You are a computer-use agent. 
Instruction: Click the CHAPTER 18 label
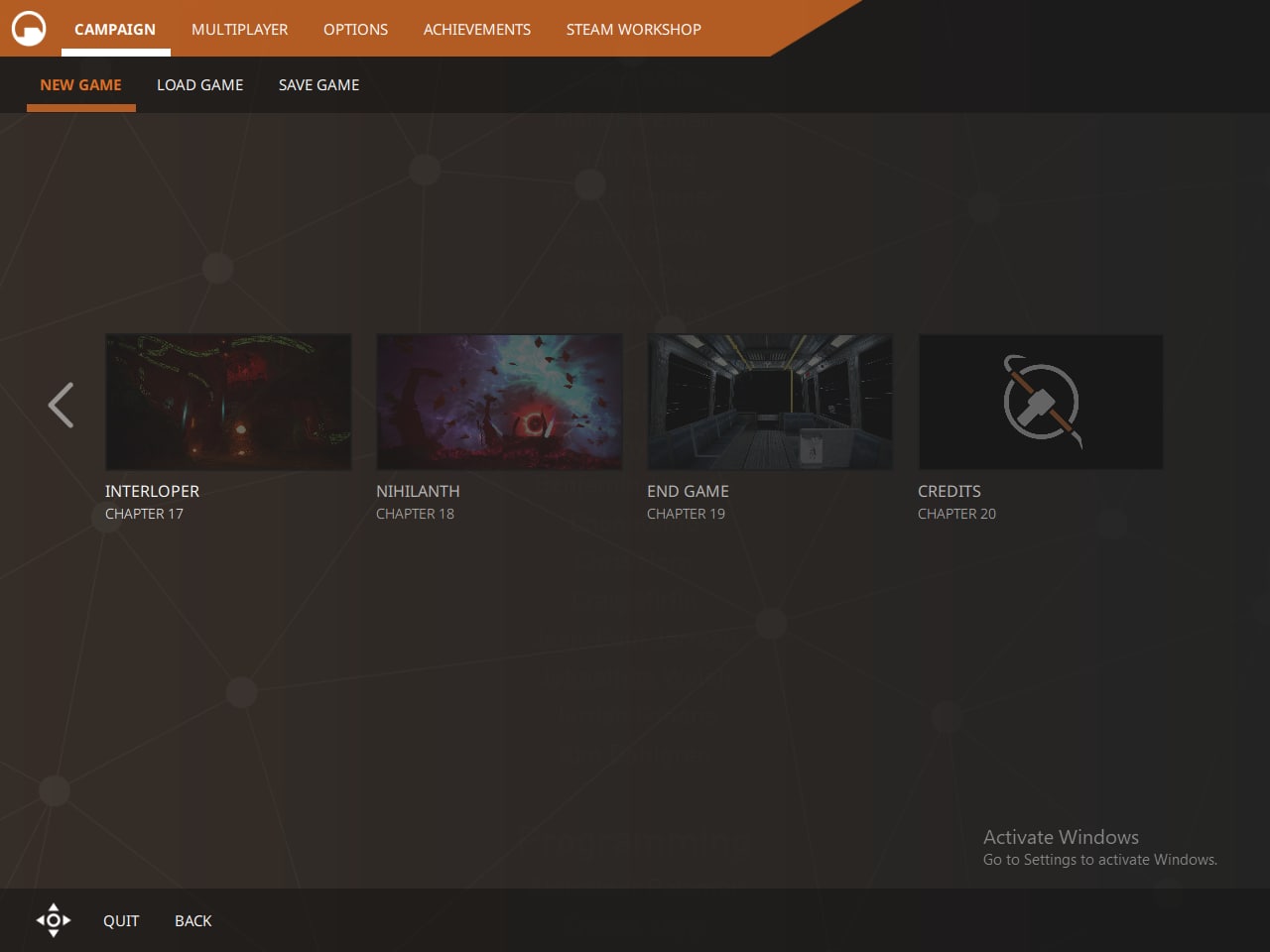(415, 514)
